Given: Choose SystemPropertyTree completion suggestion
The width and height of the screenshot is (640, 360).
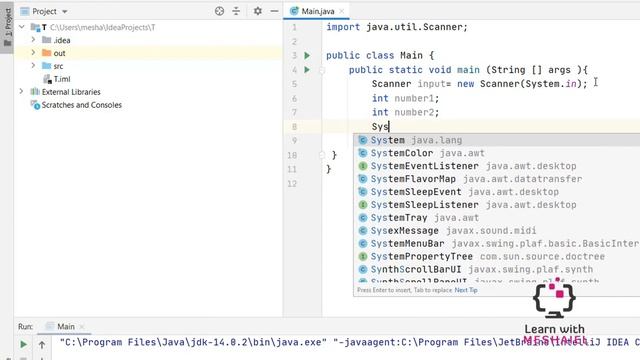Looking at the screenshot, I should [x=496, y=256].
